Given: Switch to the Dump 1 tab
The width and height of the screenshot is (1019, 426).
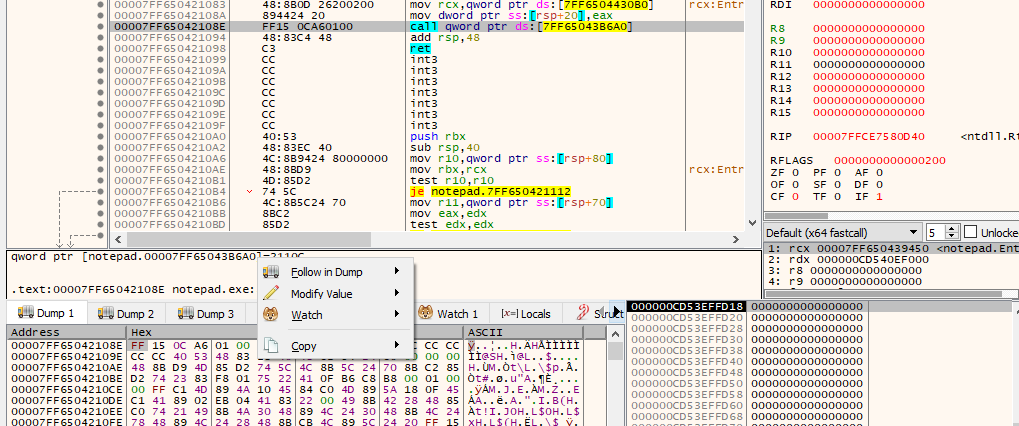Looking at the screenshot, I should point(46,314).
